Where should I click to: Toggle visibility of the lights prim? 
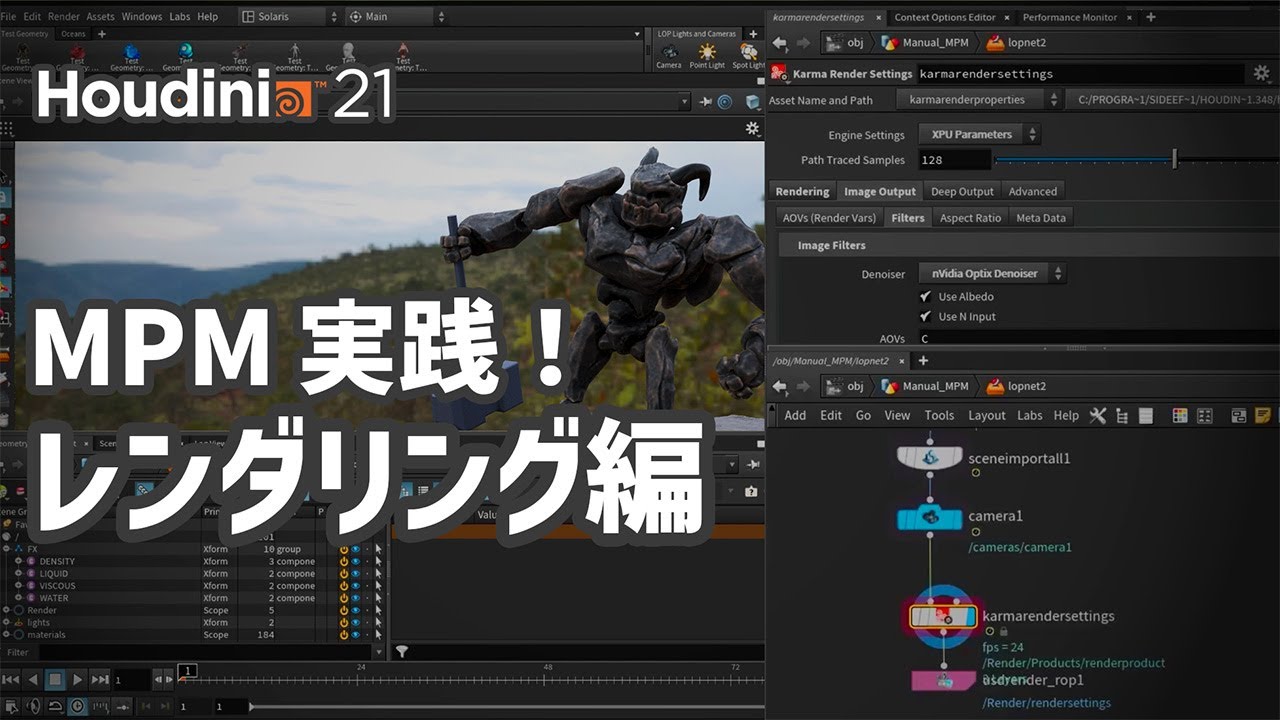point(355,622)
